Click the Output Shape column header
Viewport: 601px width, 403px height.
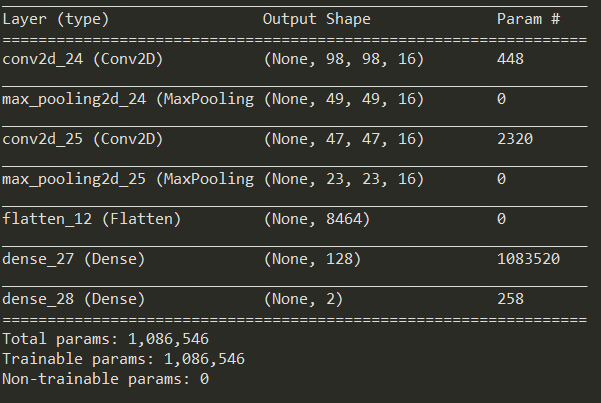coord(317,19)
